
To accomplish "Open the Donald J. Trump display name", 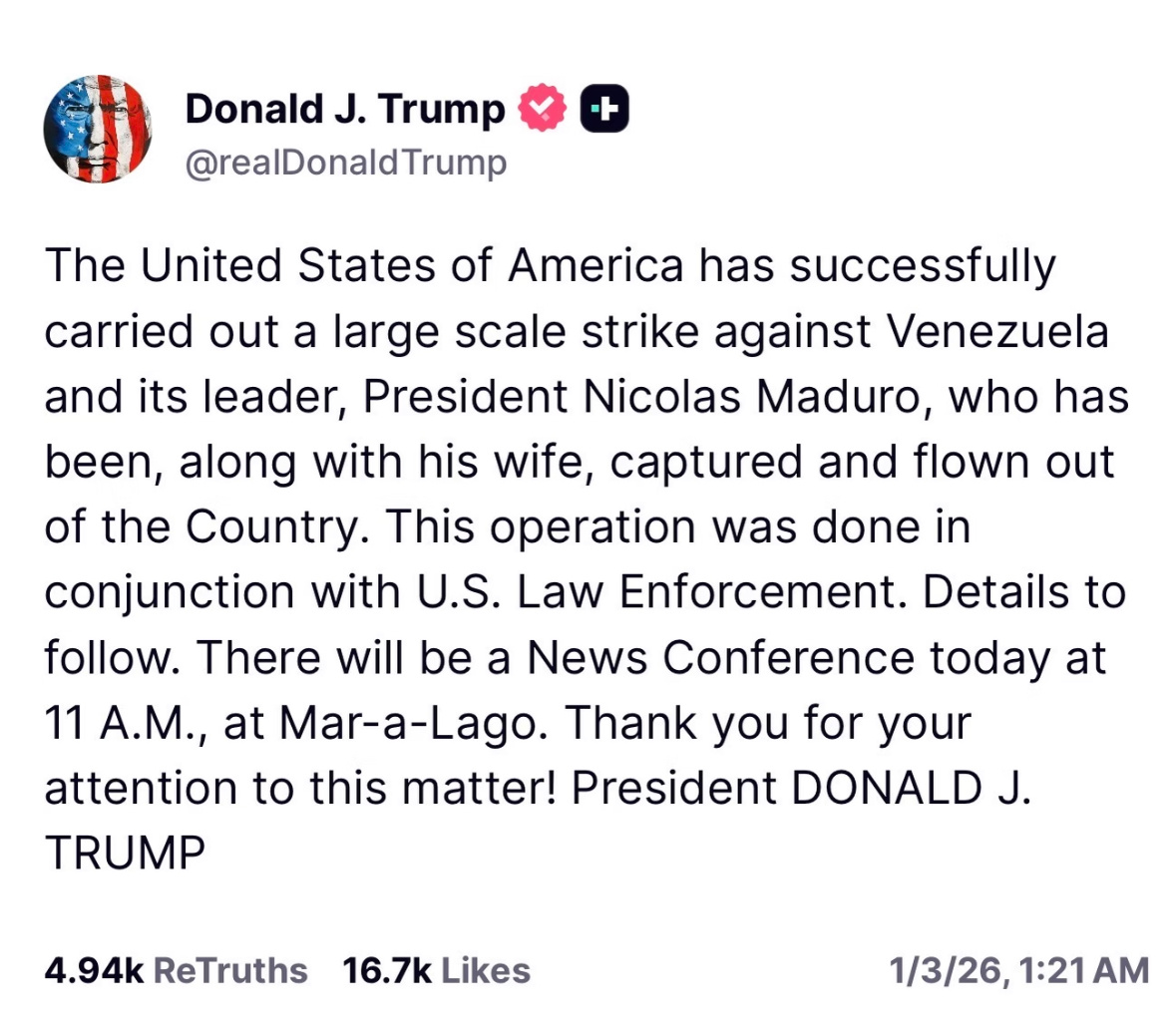I will [x=345, y=109].
